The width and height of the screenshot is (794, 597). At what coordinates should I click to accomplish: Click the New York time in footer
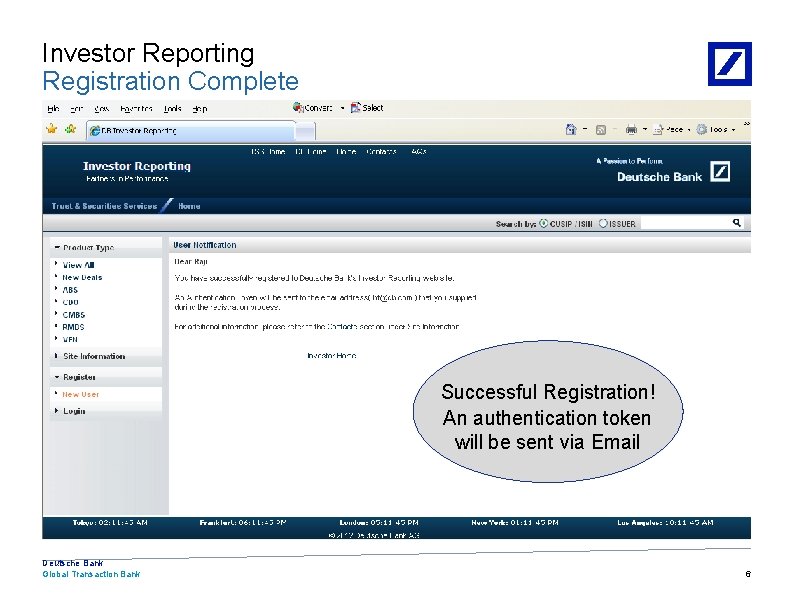(x=514, y=523)
